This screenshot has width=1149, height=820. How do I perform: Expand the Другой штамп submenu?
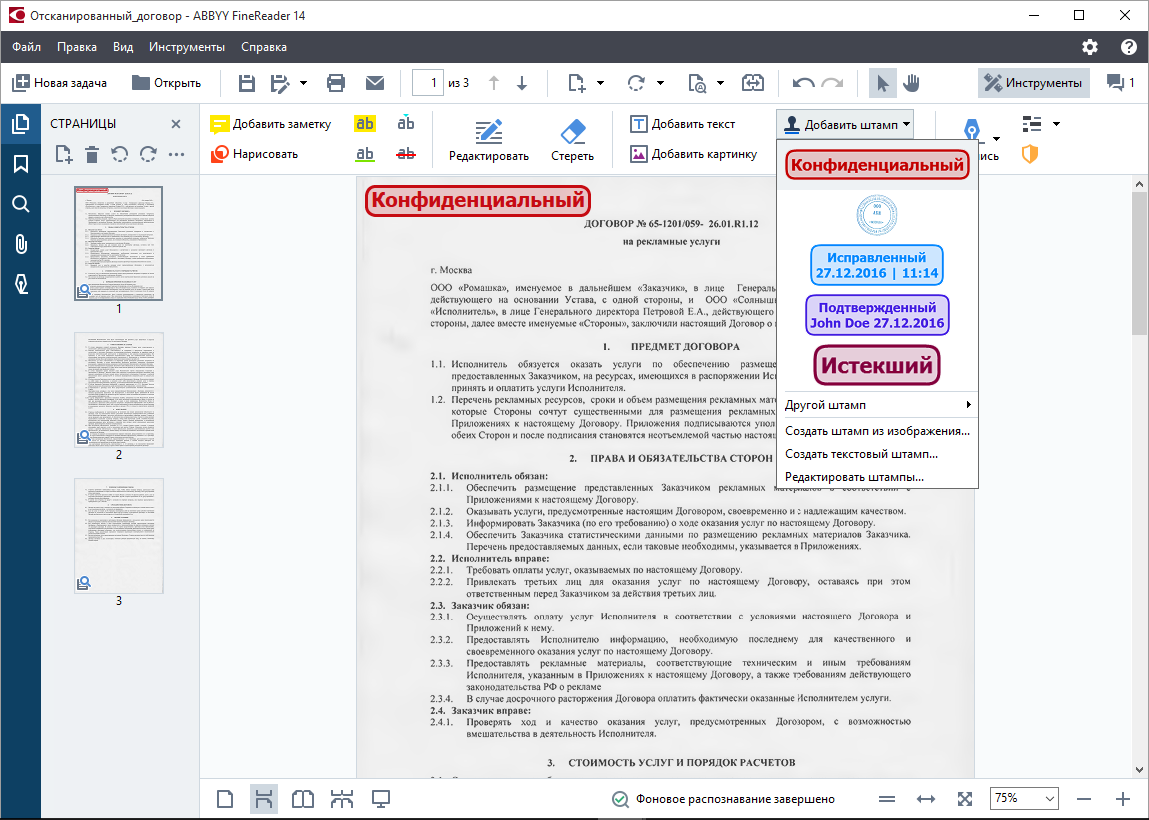click(x=876, y=405)
